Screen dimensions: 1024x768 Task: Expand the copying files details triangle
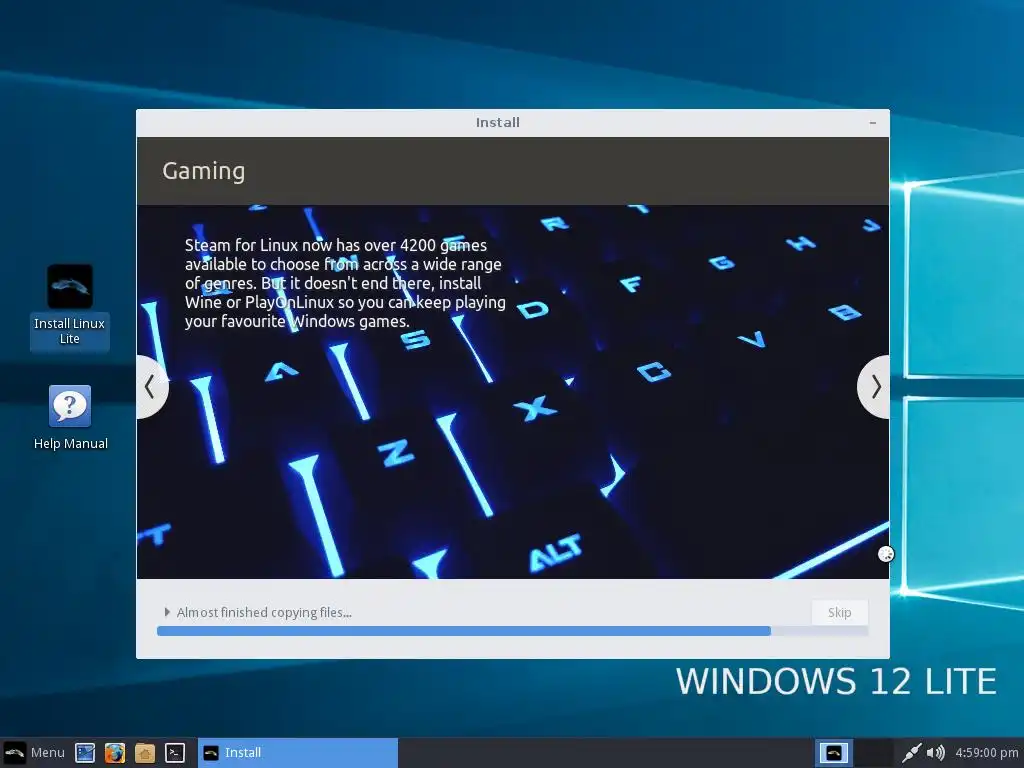click(x=167, y=612)
